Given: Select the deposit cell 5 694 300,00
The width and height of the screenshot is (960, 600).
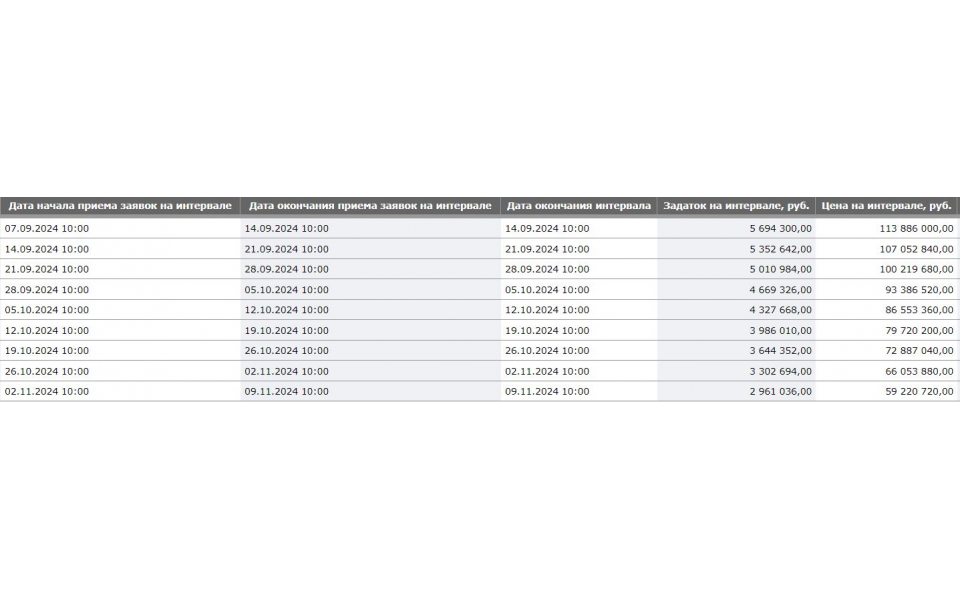Looking at the screenshot, I should point(736,228).
